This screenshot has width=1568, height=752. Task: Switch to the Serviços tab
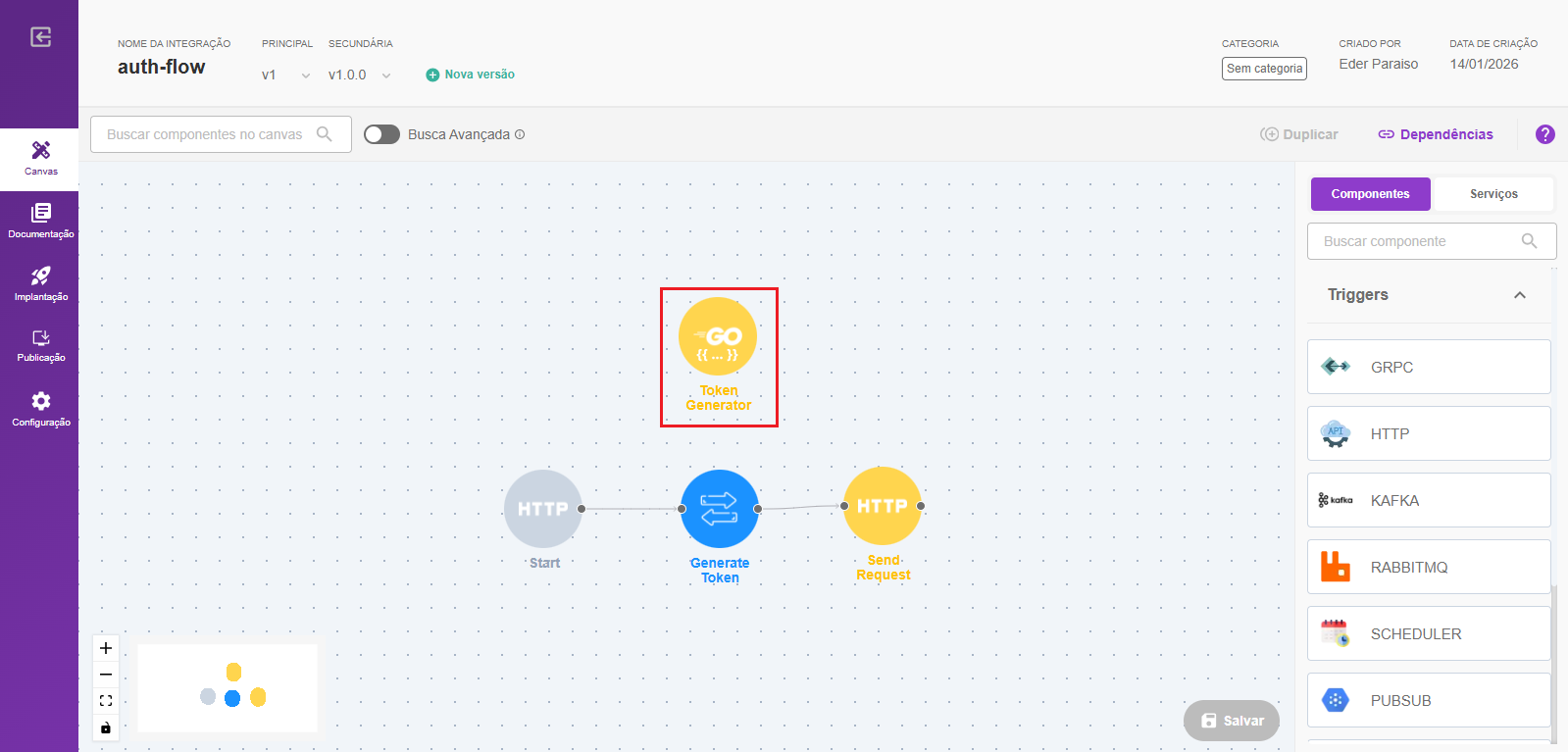1492,194
